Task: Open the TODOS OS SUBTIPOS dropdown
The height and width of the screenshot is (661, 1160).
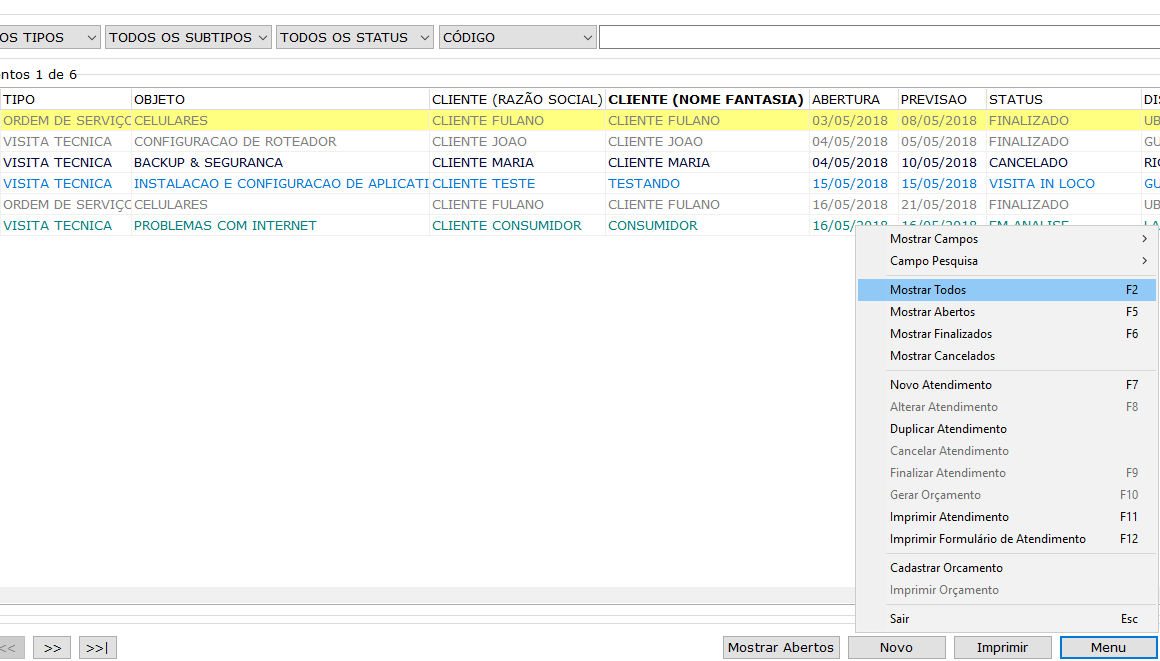Action: [x=188, y=37]
